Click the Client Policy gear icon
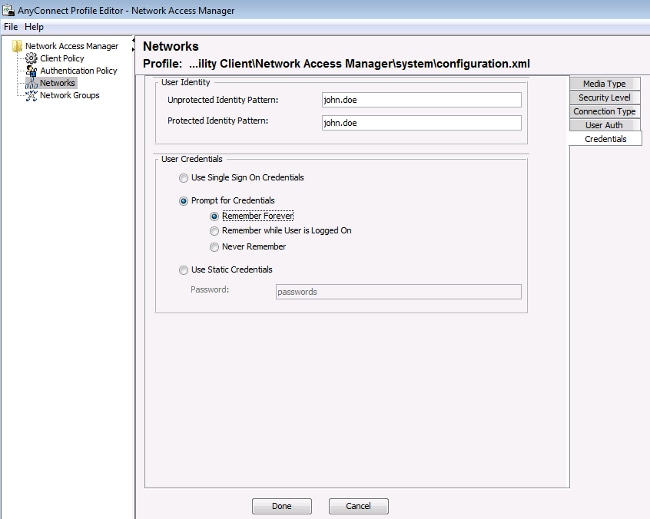 click(x=31, y=58)
